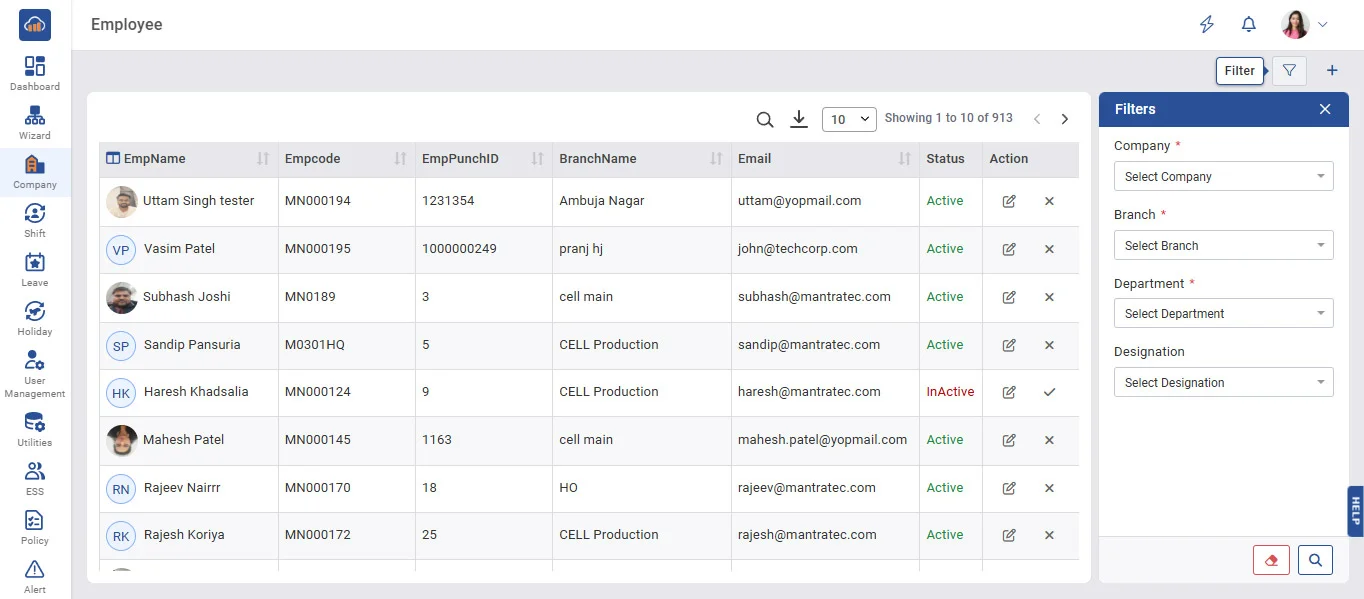Click the search magnifier icon above the table
Viewport: 1364px width, 599px height.
click(765, 120)
